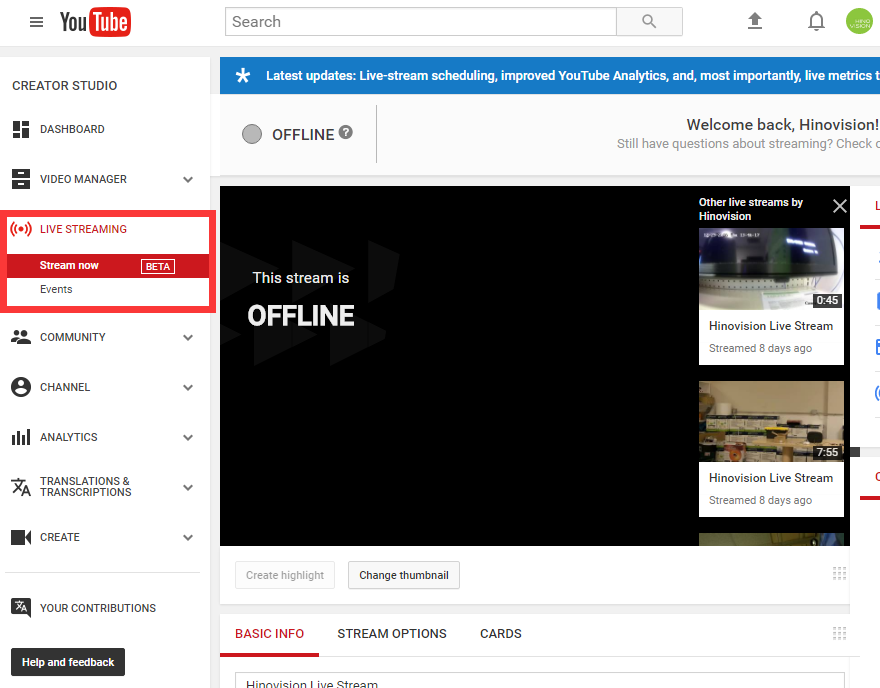Click the first Hinovision Live Stream title

click(771, 326)
